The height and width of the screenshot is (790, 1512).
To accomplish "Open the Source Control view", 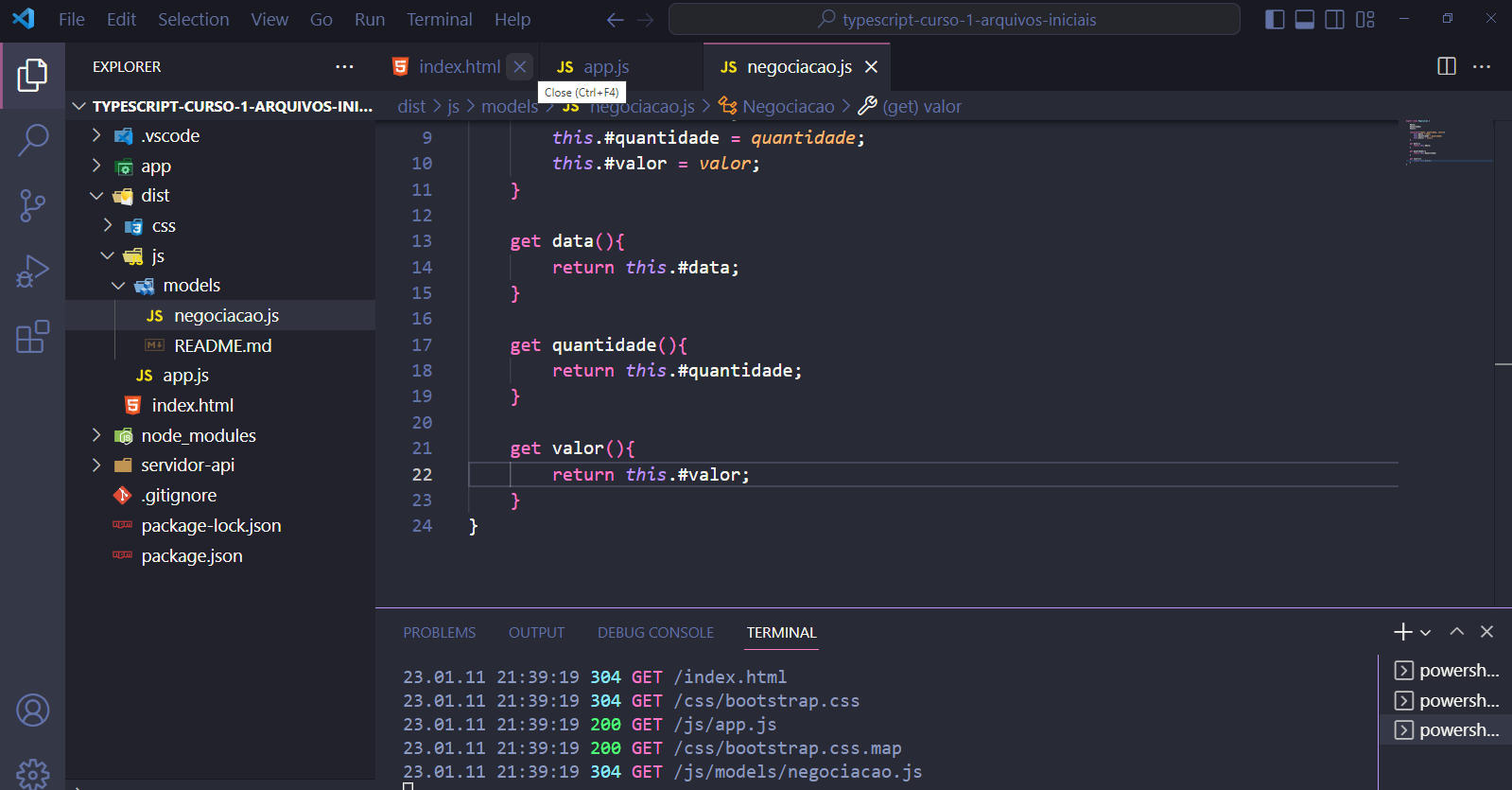I will [32, 205].
